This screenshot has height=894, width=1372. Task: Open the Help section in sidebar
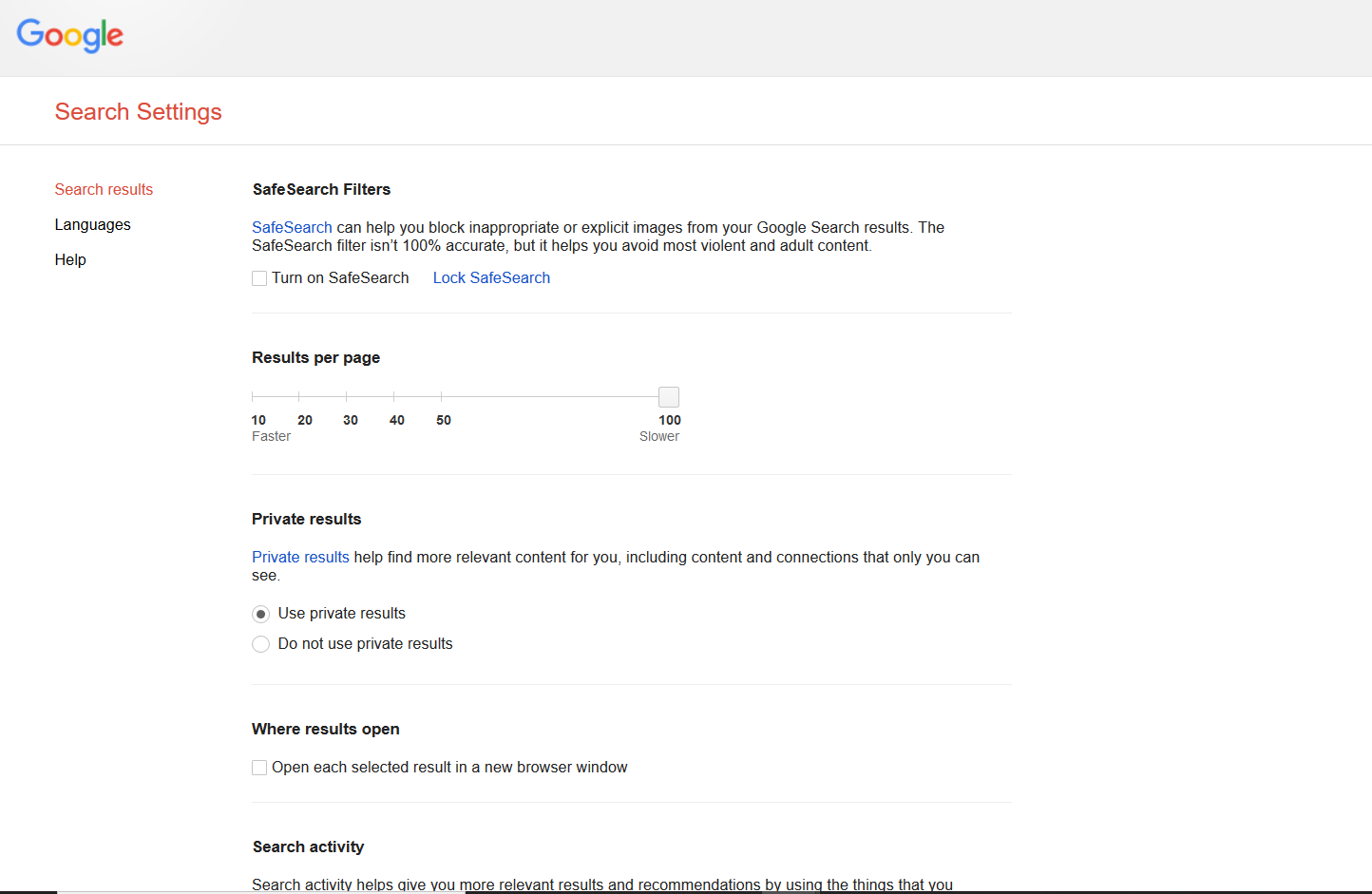(x=70, y=259)
